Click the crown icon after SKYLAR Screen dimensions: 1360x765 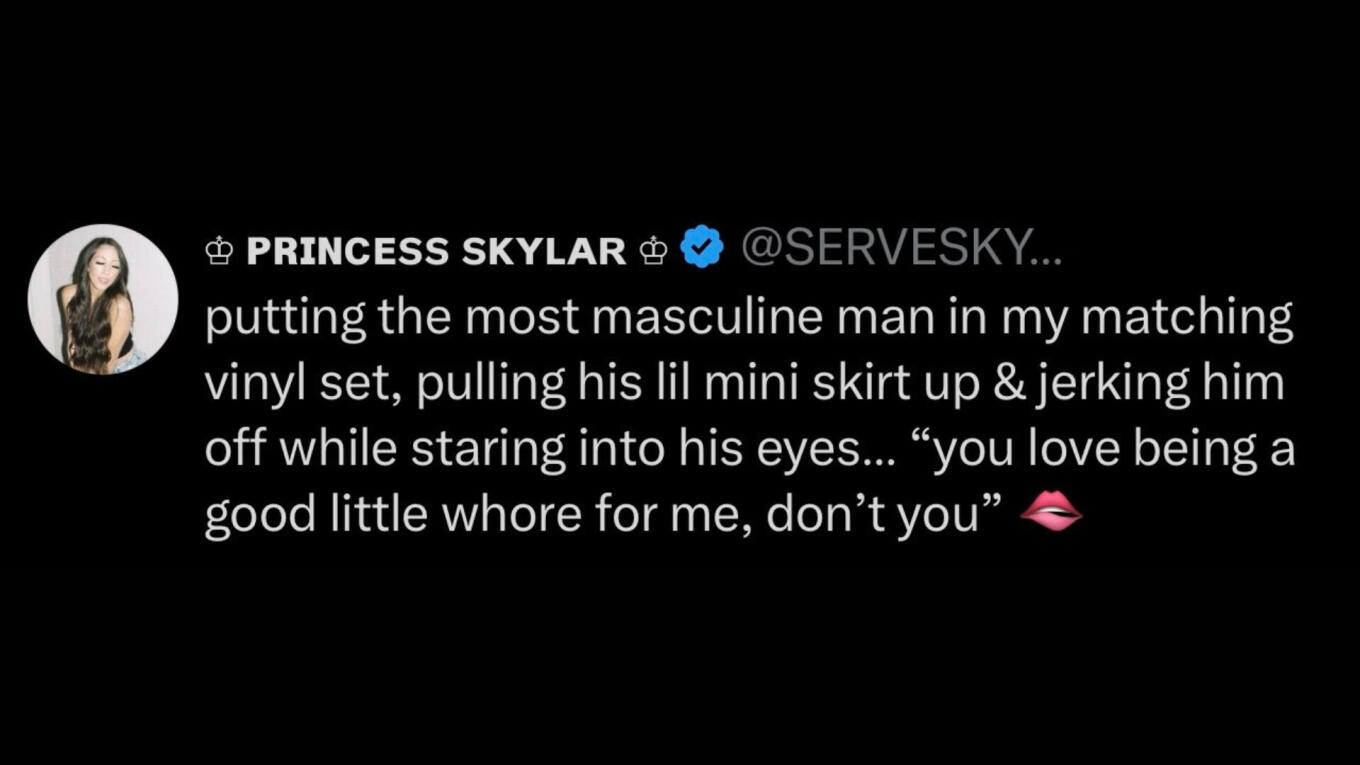pos(653,251)
